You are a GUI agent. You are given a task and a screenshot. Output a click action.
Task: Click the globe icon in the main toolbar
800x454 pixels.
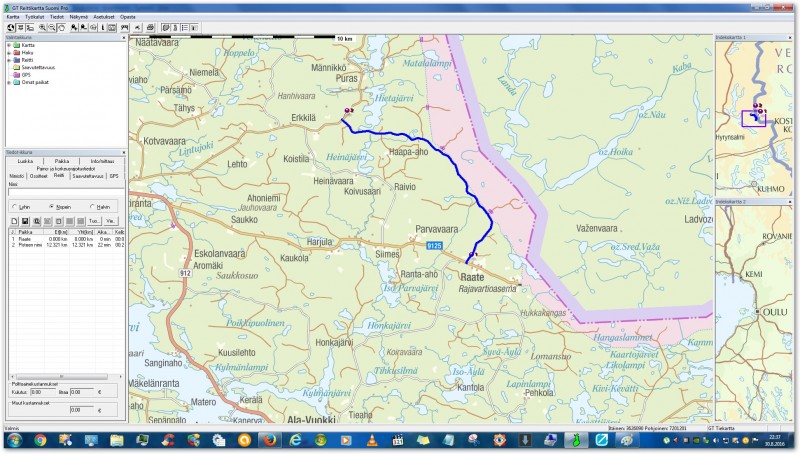coord(10,27)
